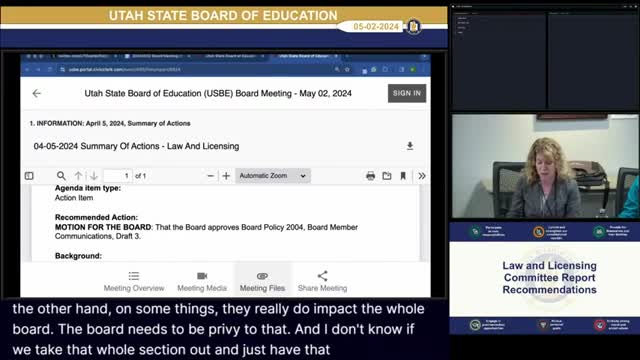Toggle the PDF viewer sidebar

[x=29, y=176]
